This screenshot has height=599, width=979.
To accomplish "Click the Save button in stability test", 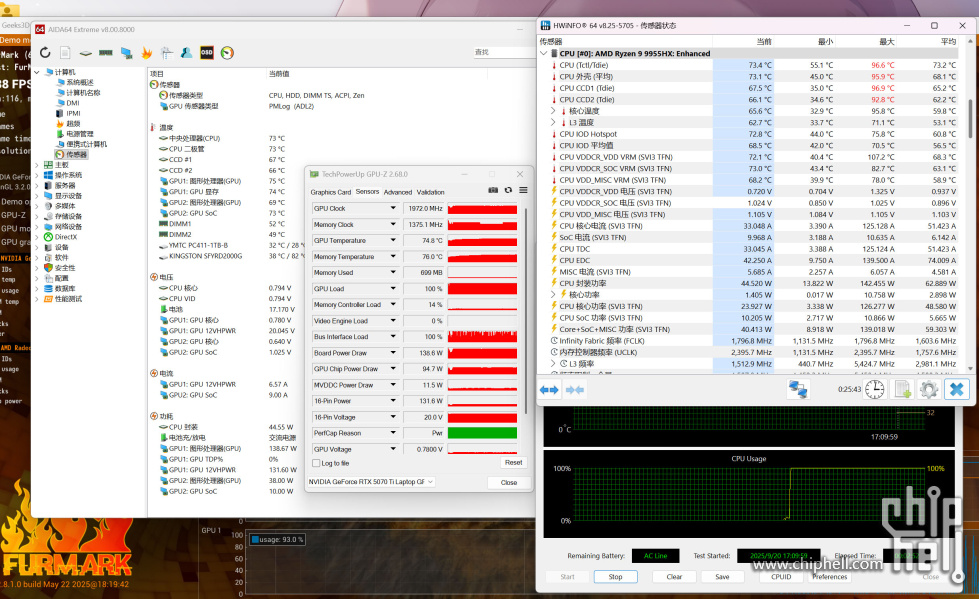I will 722,577.
